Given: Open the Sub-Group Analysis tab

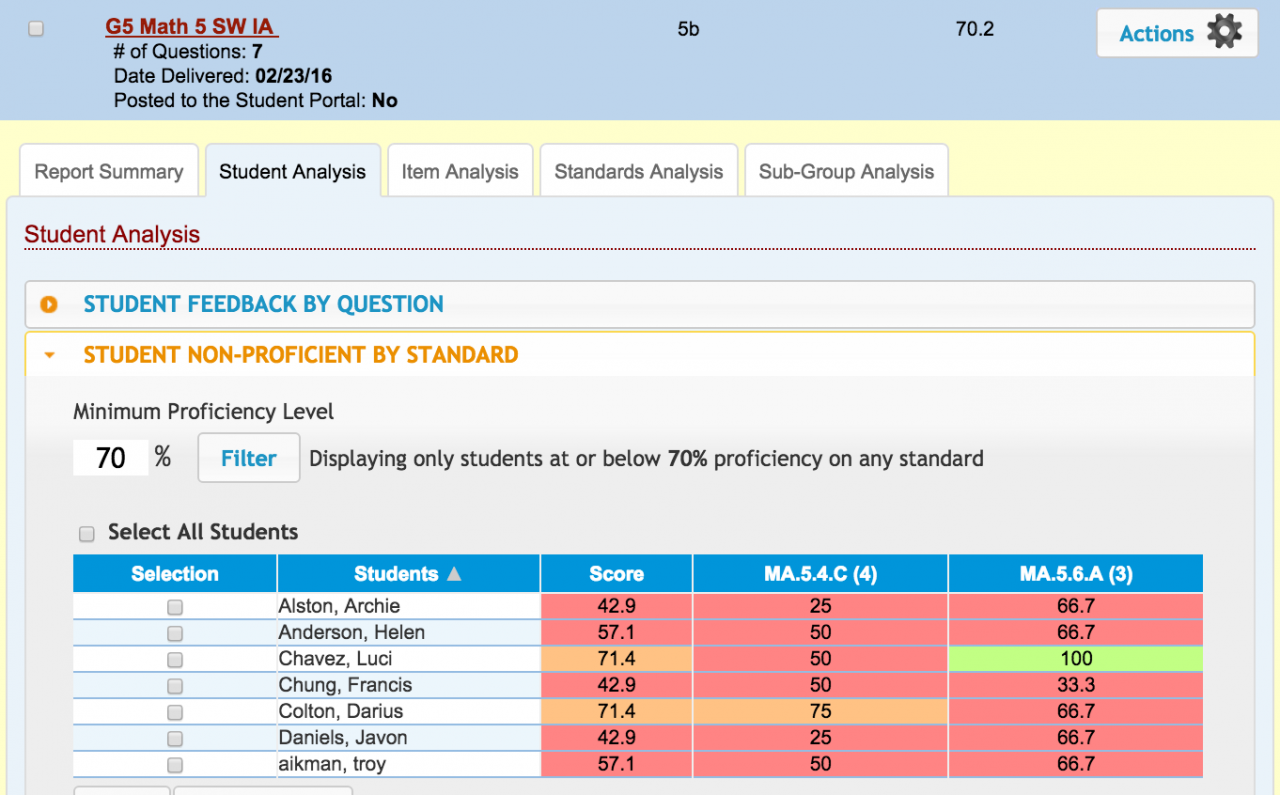Looking at the screenshot, I should pyautogui.click(x=846, y=171).
